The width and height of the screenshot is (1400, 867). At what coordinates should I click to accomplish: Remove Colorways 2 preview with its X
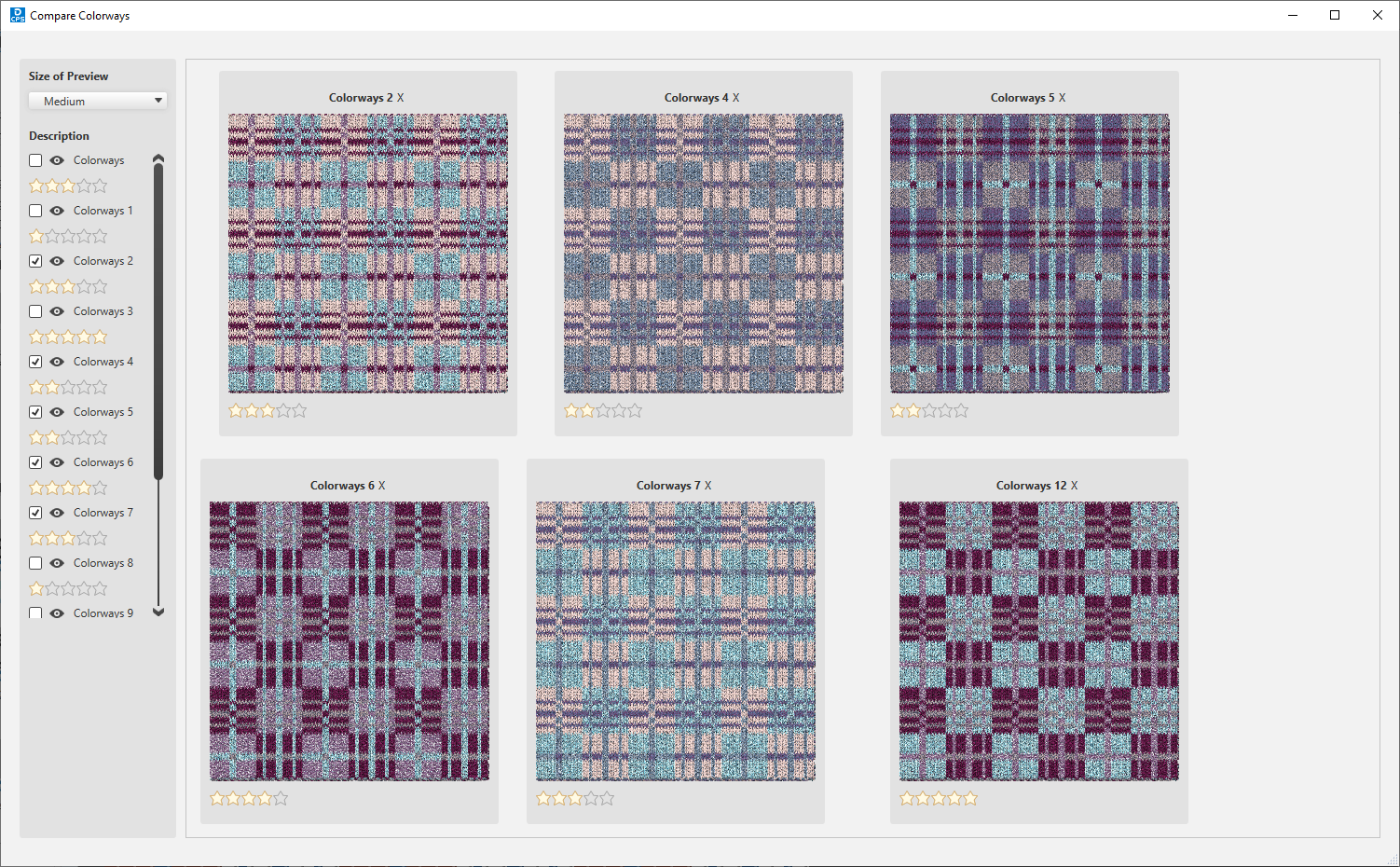401,98
